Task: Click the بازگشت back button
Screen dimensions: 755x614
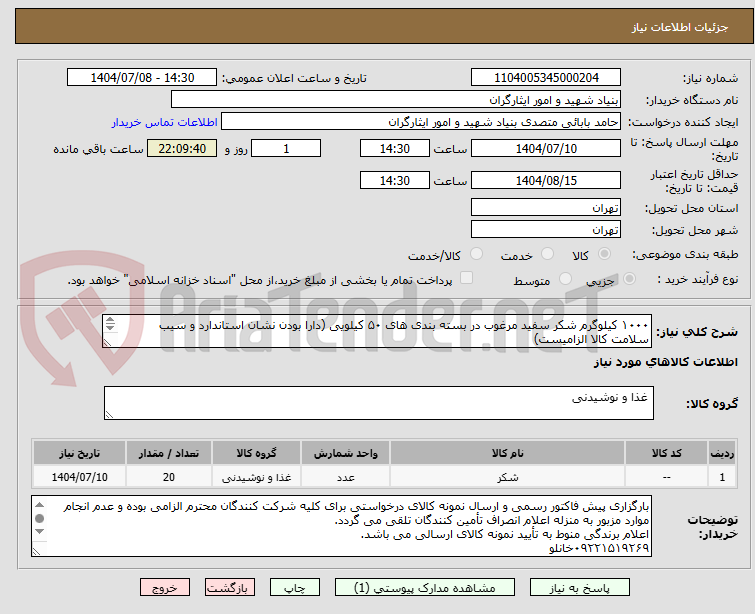Action: 230,588
